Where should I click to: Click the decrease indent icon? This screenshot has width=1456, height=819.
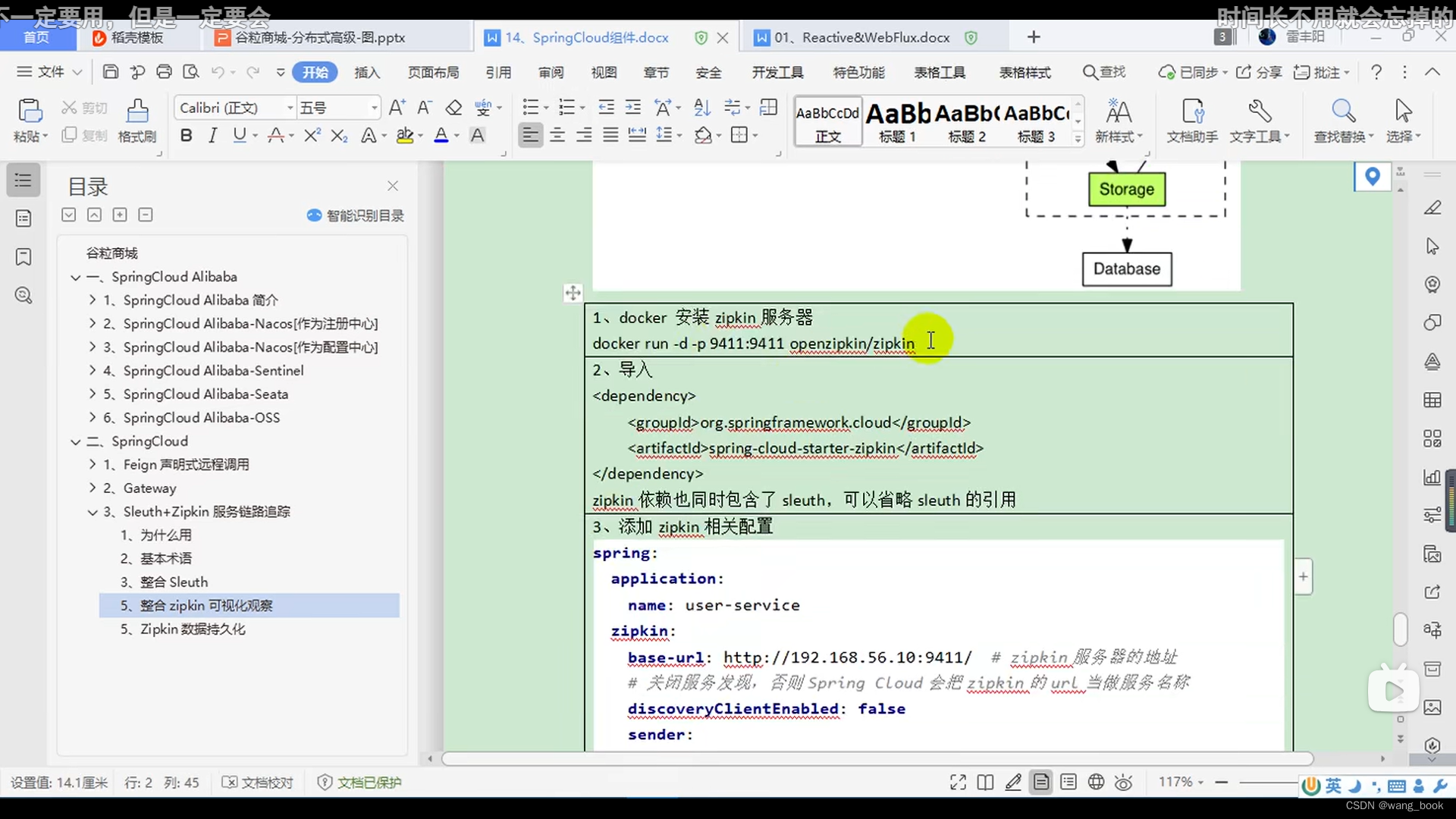pyautogui.click(x=606, y=108)
